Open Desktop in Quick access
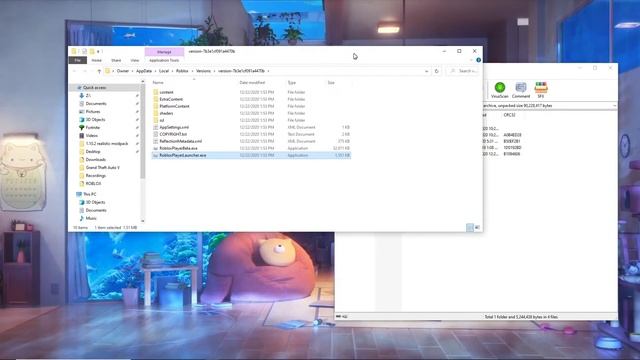Screen dimensions: 640x360 (93, 151)
